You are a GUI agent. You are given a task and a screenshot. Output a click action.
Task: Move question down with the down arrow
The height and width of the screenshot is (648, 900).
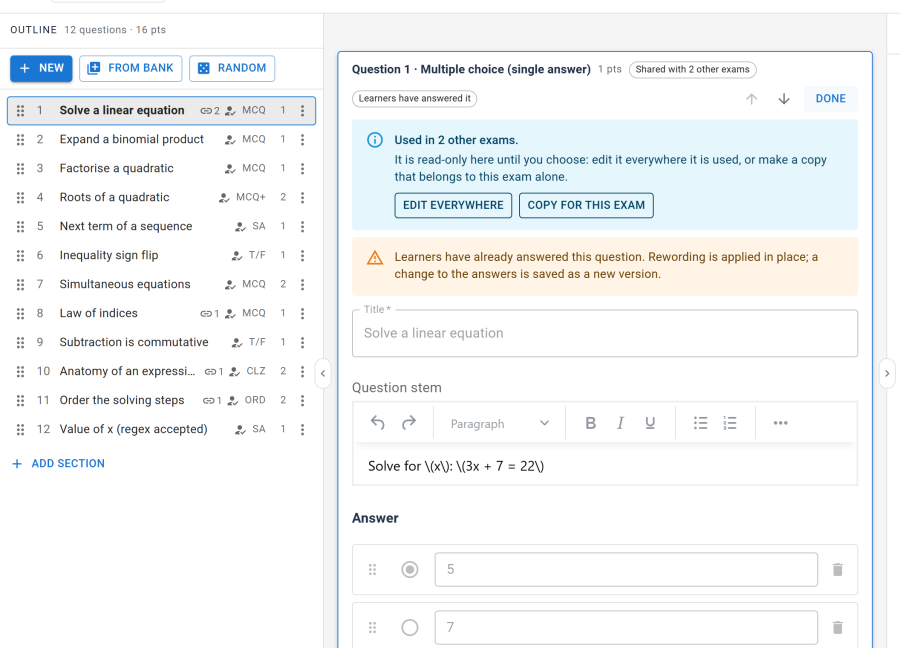click(x=783, y=99)
